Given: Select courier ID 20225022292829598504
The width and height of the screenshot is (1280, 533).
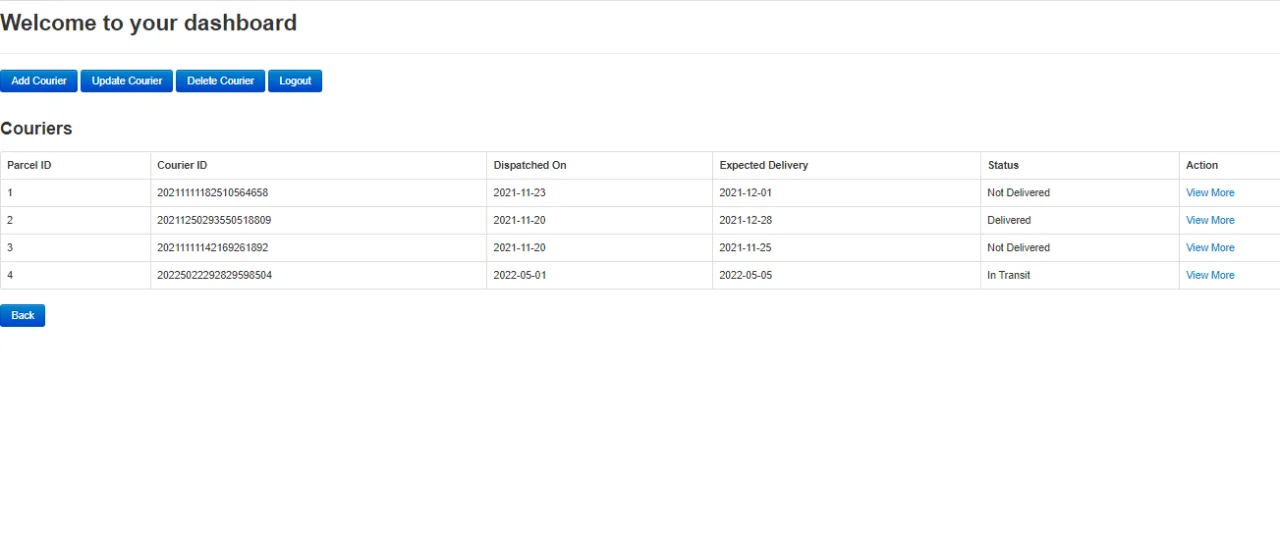Looking at the screenshot, I should tap(214, 275).
